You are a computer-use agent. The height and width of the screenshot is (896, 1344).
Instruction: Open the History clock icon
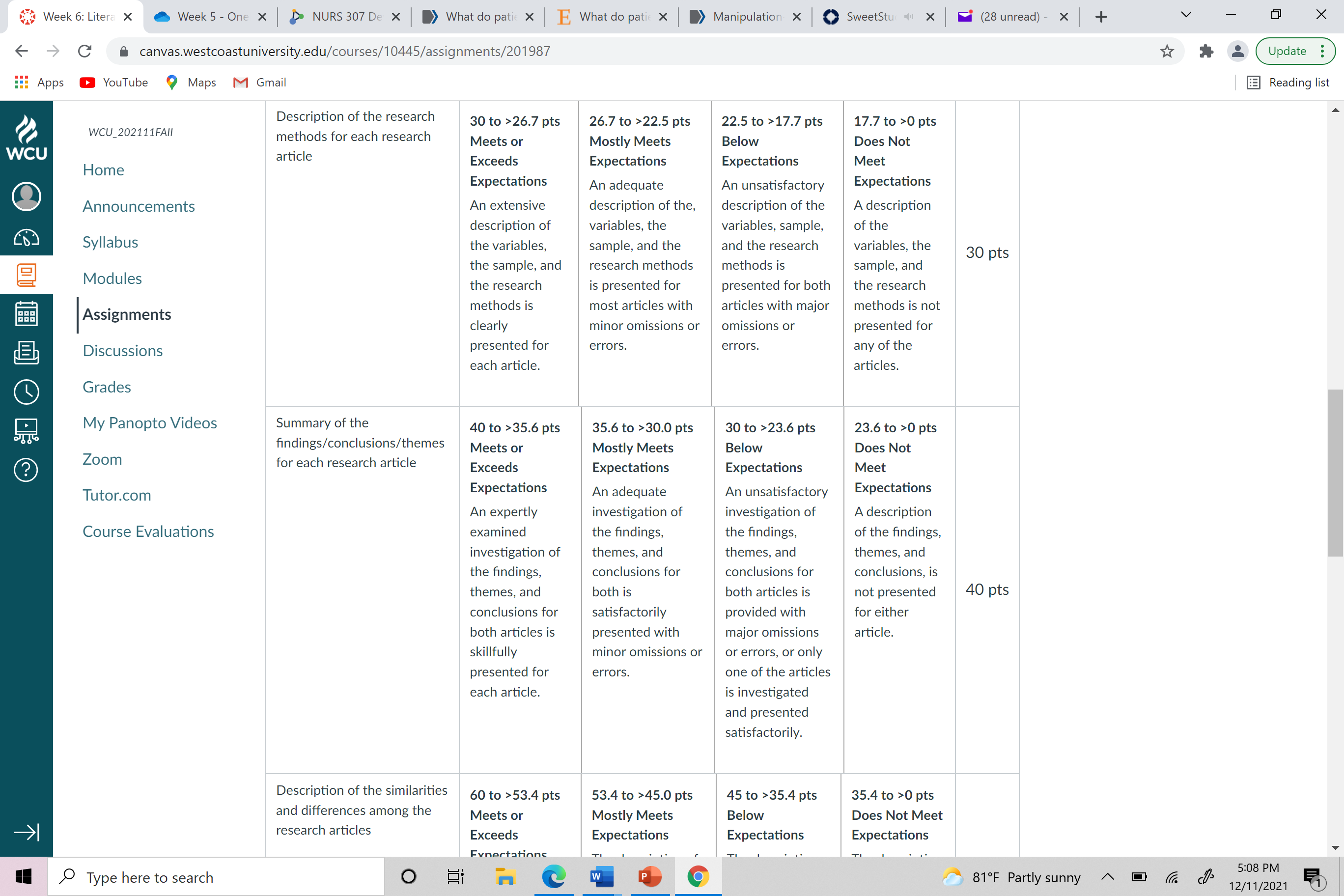click(27, 392)
